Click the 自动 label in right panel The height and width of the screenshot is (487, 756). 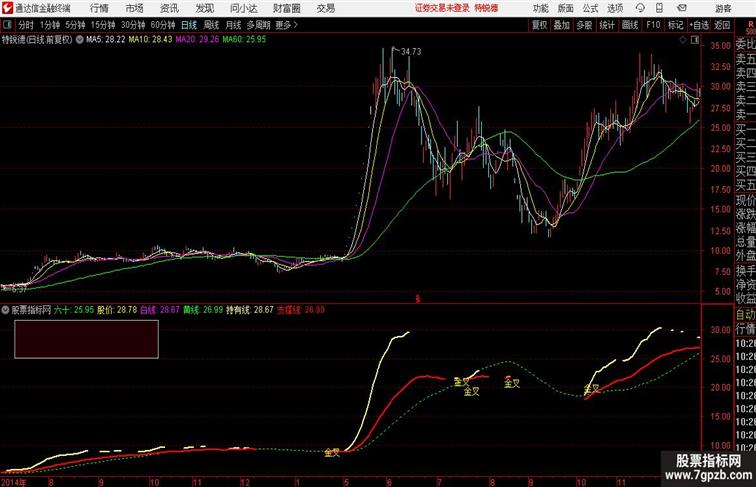(x=745, y=315)
